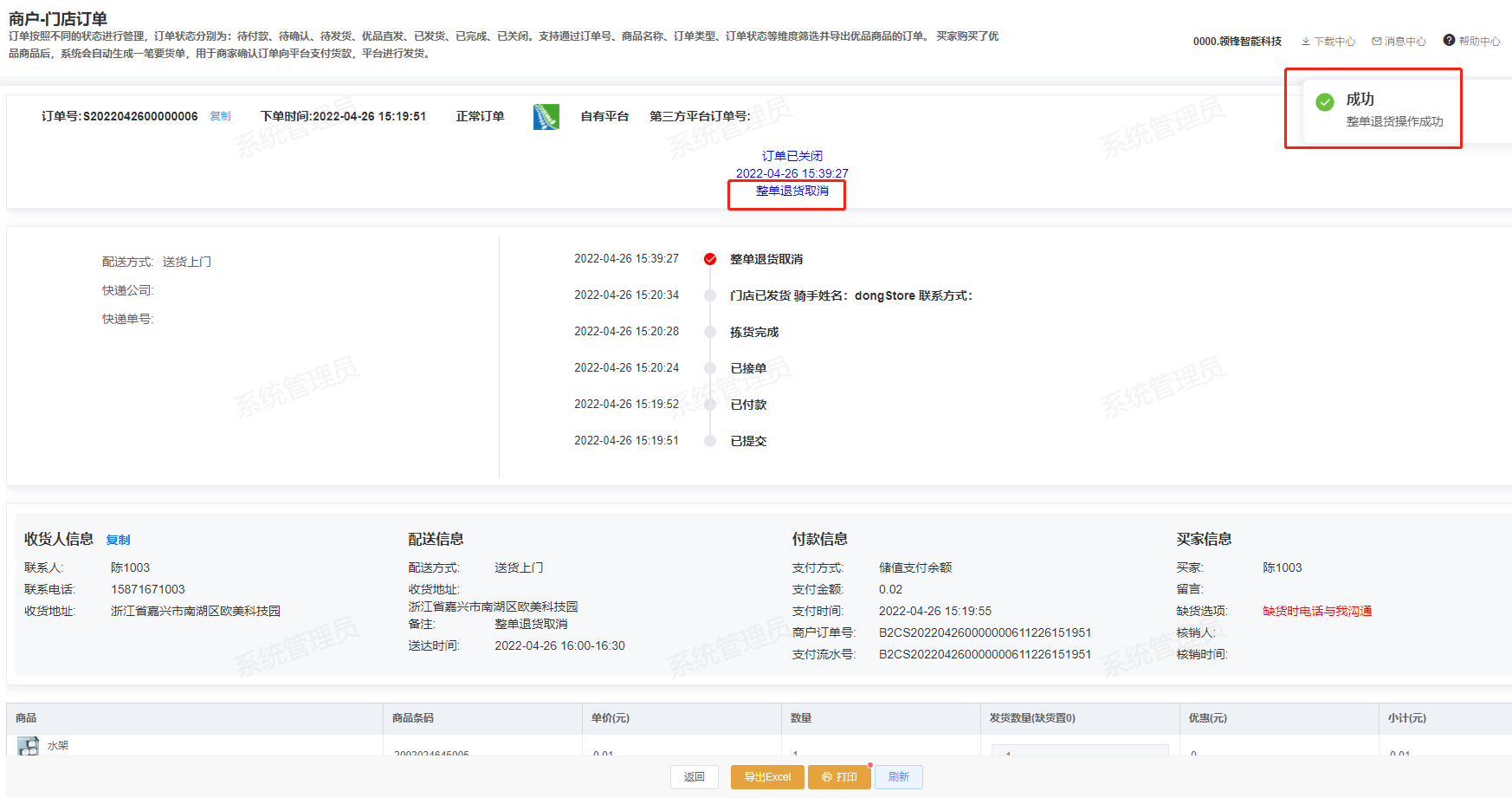Click the page title 商户-门店订单
Image resolution: width=1512 pixels, height=804 pixels.
pos(58,18)
